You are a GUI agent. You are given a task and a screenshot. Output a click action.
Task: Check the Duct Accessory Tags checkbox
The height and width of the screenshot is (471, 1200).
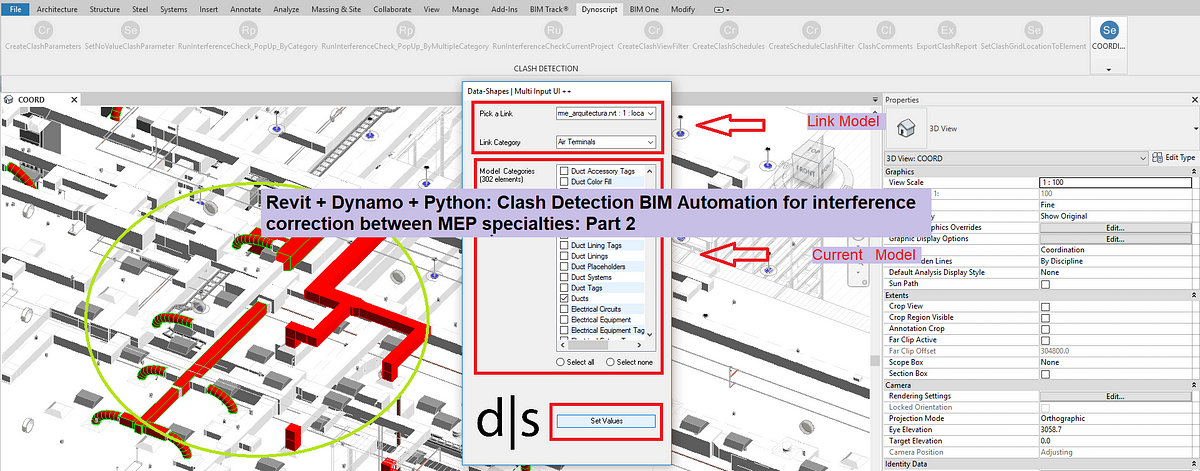pyautogui.click(x=565, y=171)
